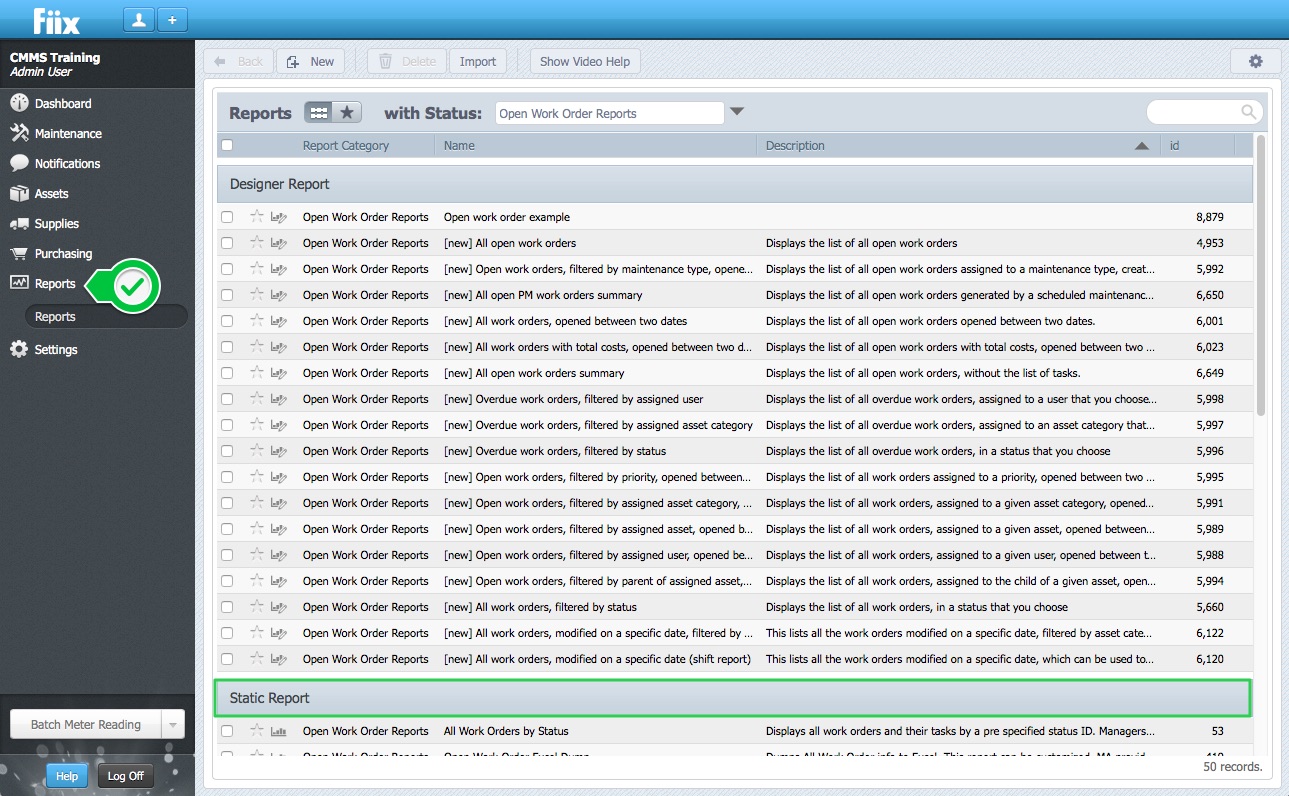Collapse the Static Report group header
The width and height of the screenshot is (1289, 796).
click(733, 698)
